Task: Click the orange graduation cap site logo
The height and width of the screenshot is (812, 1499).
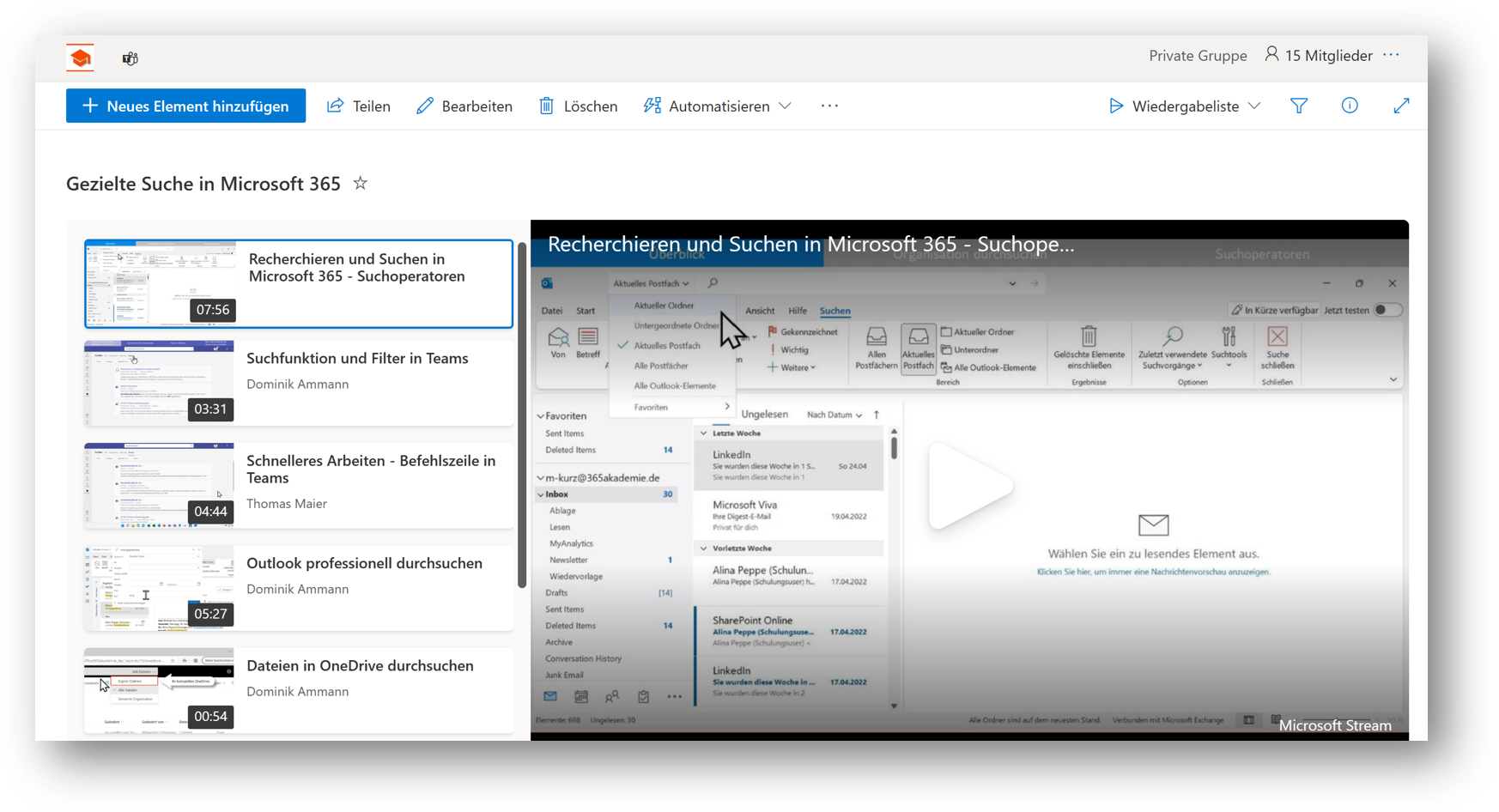Action: tap(81, 58)
